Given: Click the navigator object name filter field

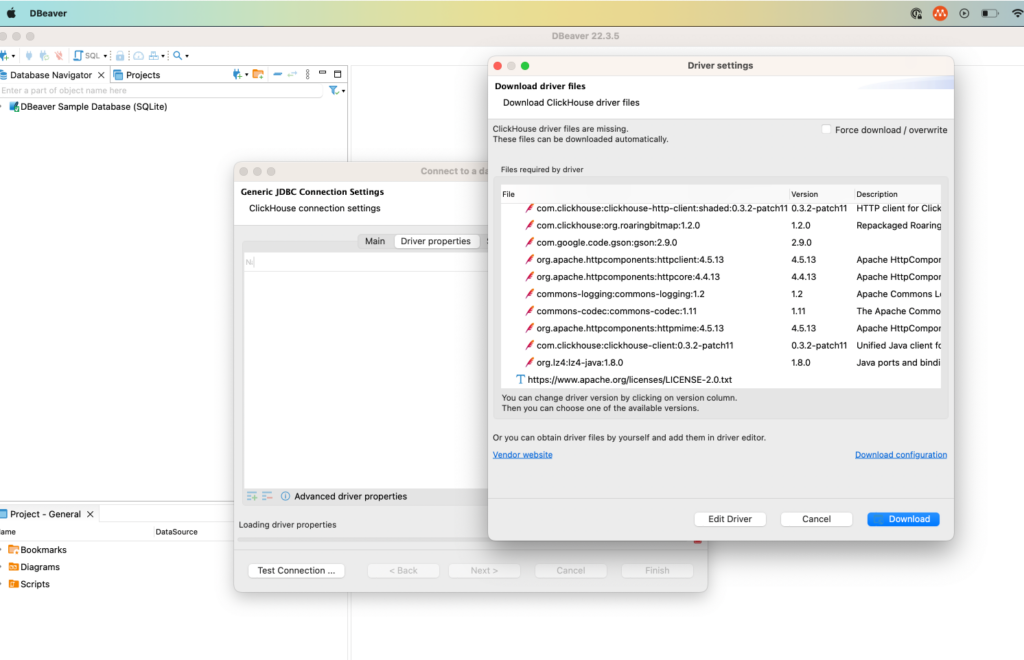Looking at the screenshot, I should coord(161,91).
